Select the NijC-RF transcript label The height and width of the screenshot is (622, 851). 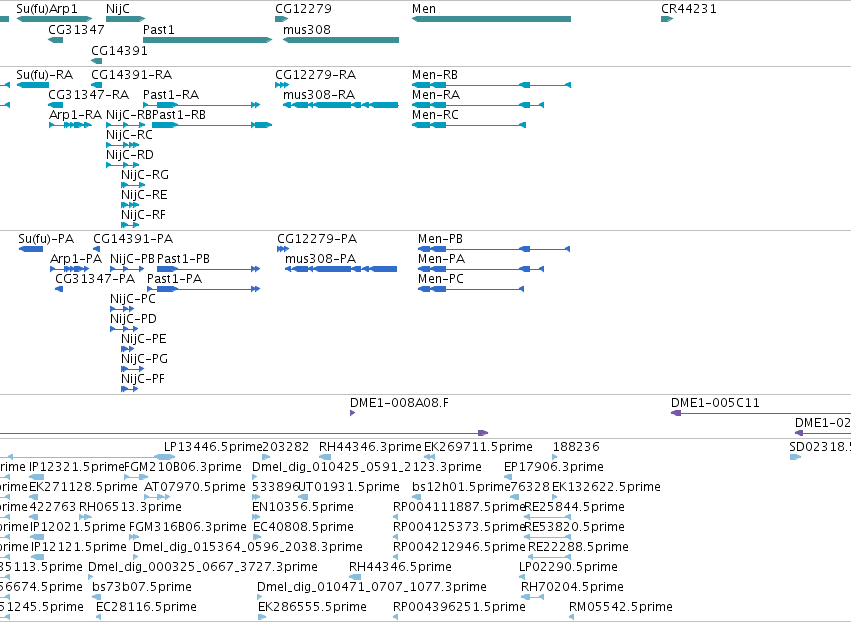click(x=143, y=215)
